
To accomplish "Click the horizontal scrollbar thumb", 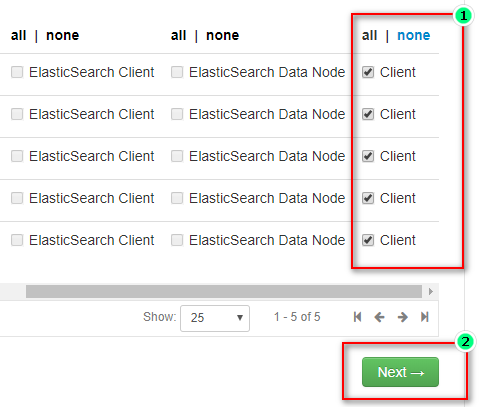I will 224,292.
